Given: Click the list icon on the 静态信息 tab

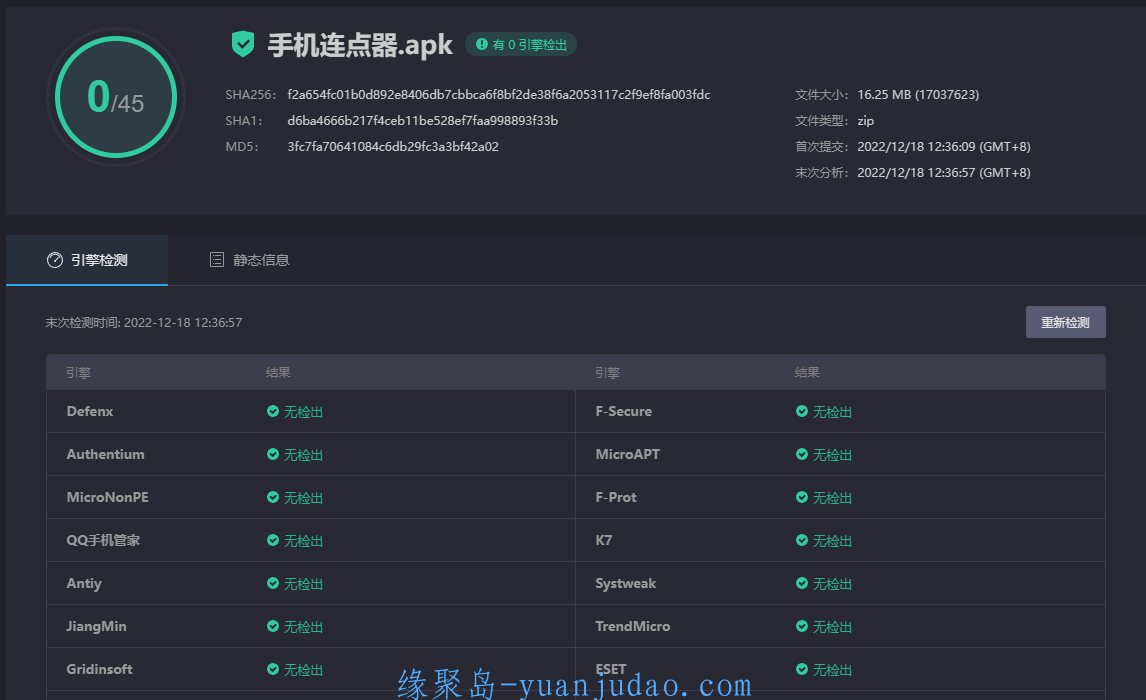Looking at the screenshot, I should [216, 259].
